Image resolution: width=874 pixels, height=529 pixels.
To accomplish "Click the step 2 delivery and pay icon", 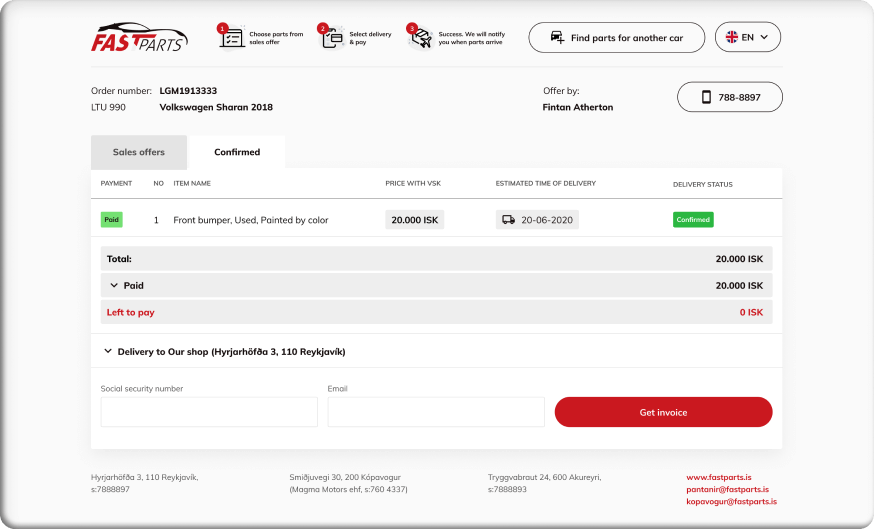I will (330, 38).
